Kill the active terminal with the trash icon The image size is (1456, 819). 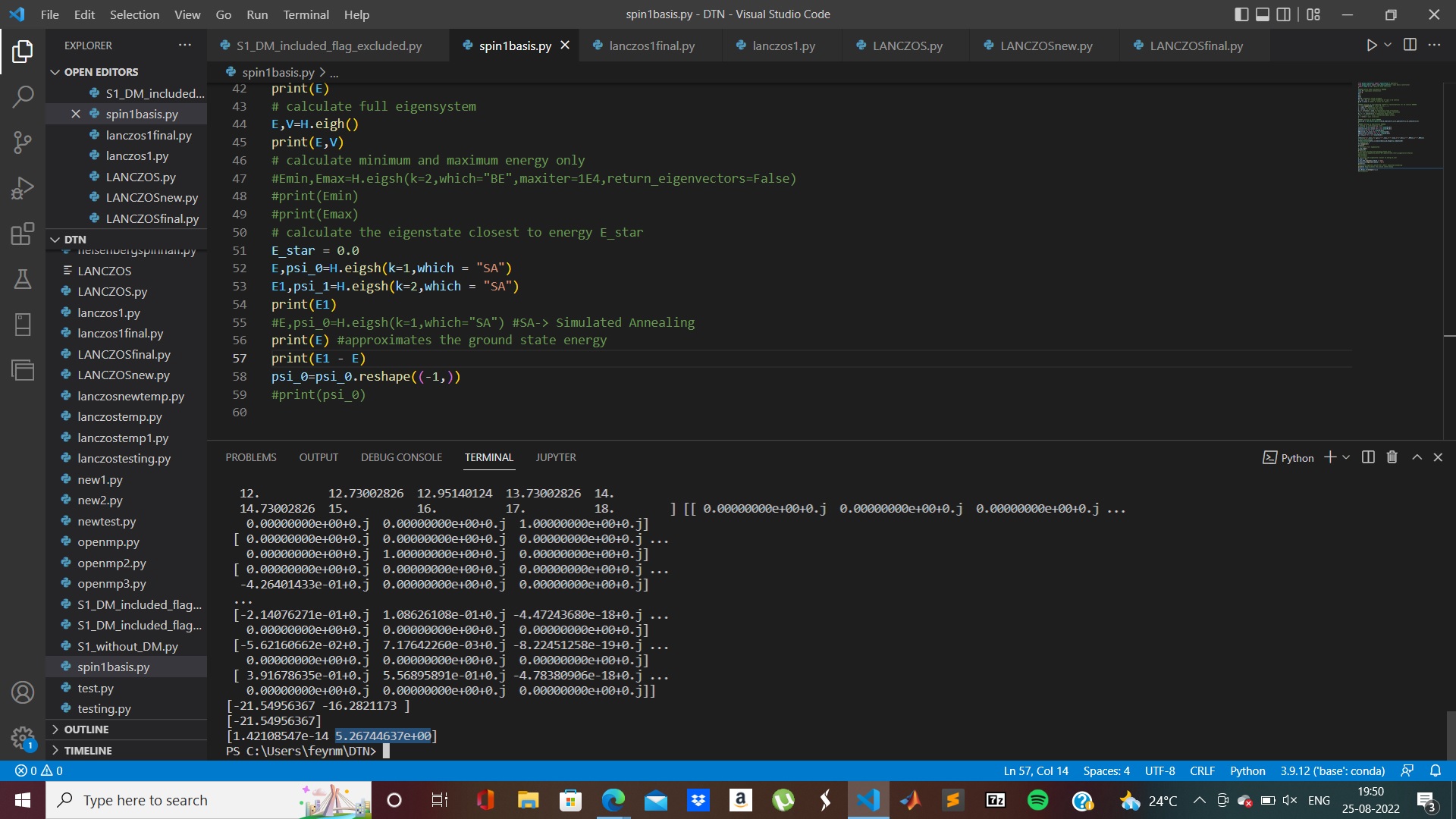[1391, 457]
